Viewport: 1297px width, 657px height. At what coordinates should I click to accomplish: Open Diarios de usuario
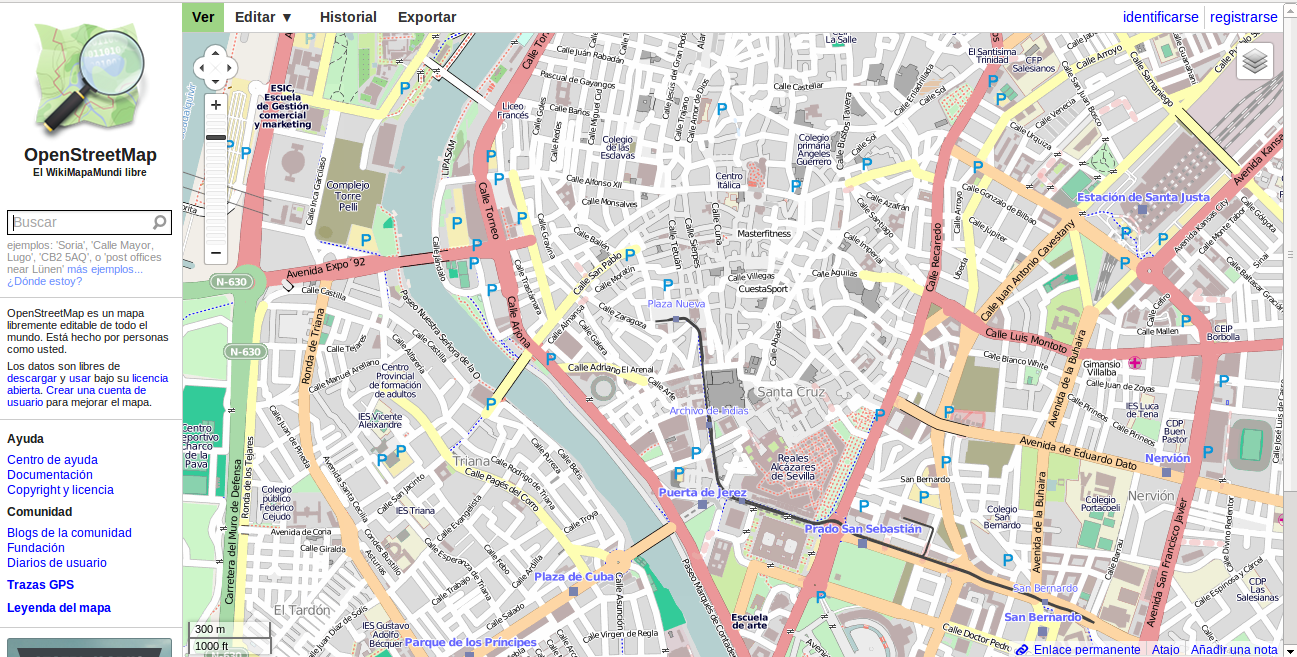57,563
